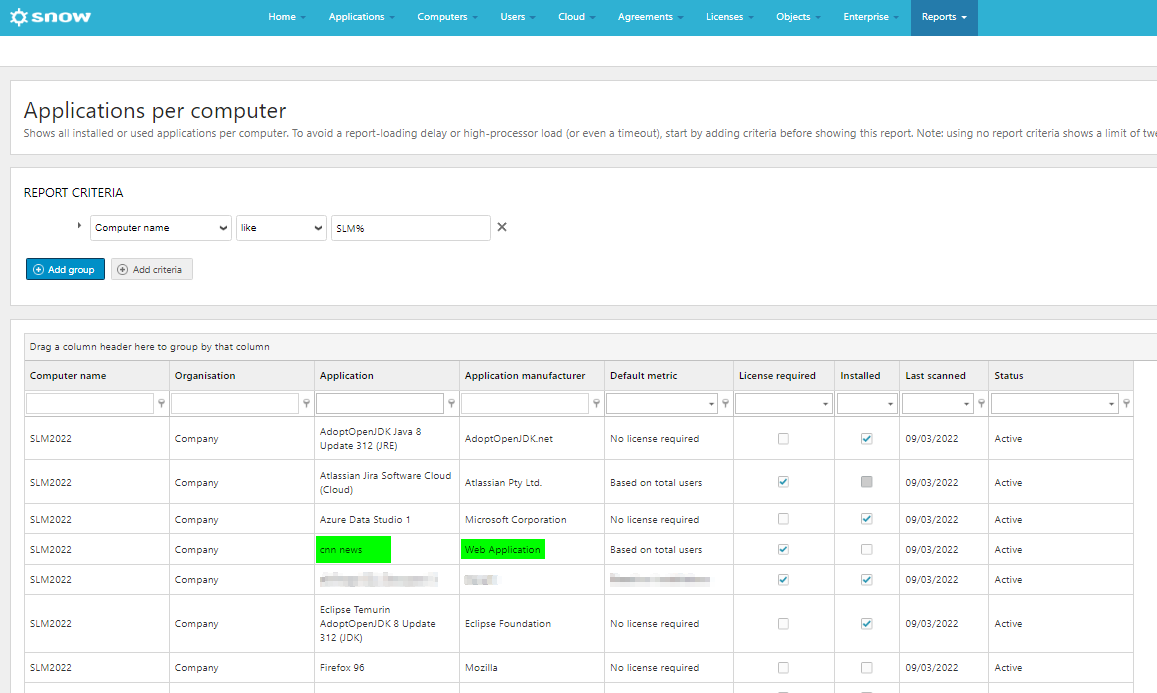Click the Add group button
Image resolution: width=1157 pixels, height=693 pixels.
point(65,269)
